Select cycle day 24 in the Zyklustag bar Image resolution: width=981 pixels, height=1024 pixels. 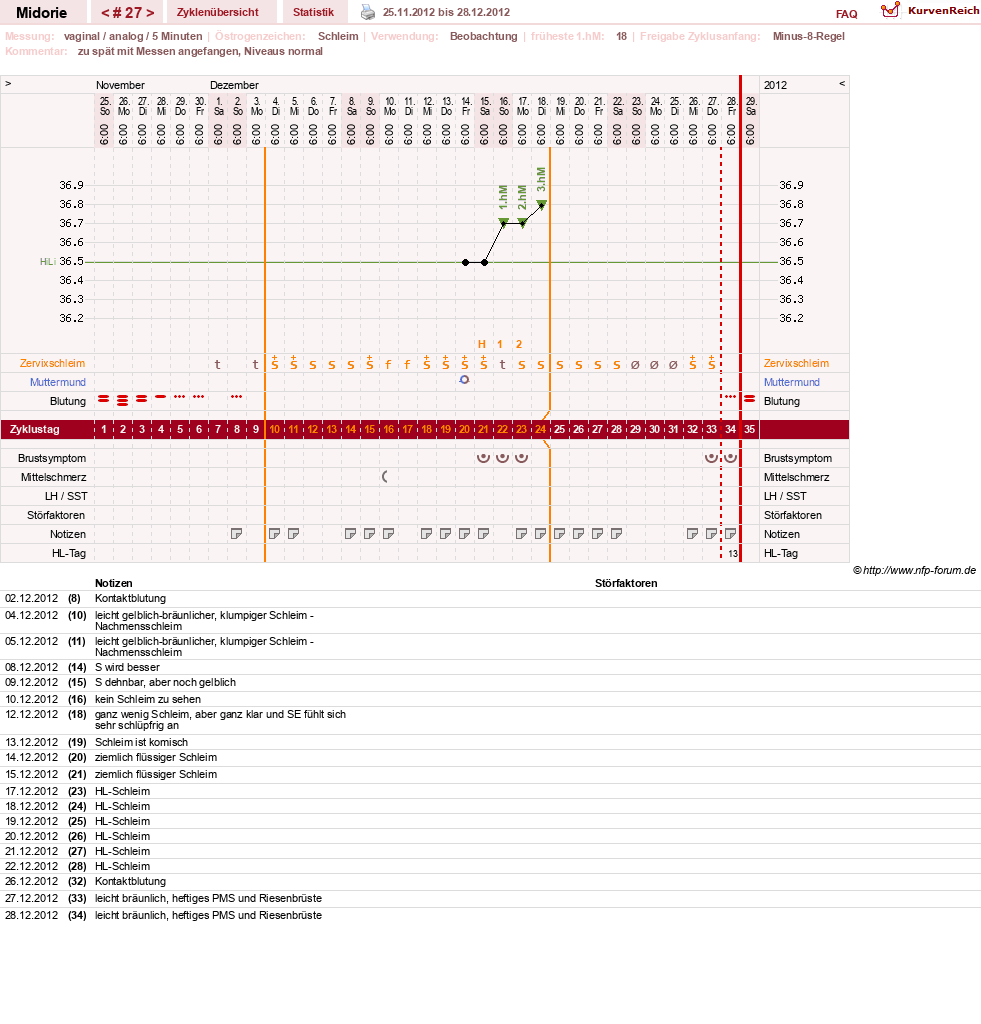(540, 429)
